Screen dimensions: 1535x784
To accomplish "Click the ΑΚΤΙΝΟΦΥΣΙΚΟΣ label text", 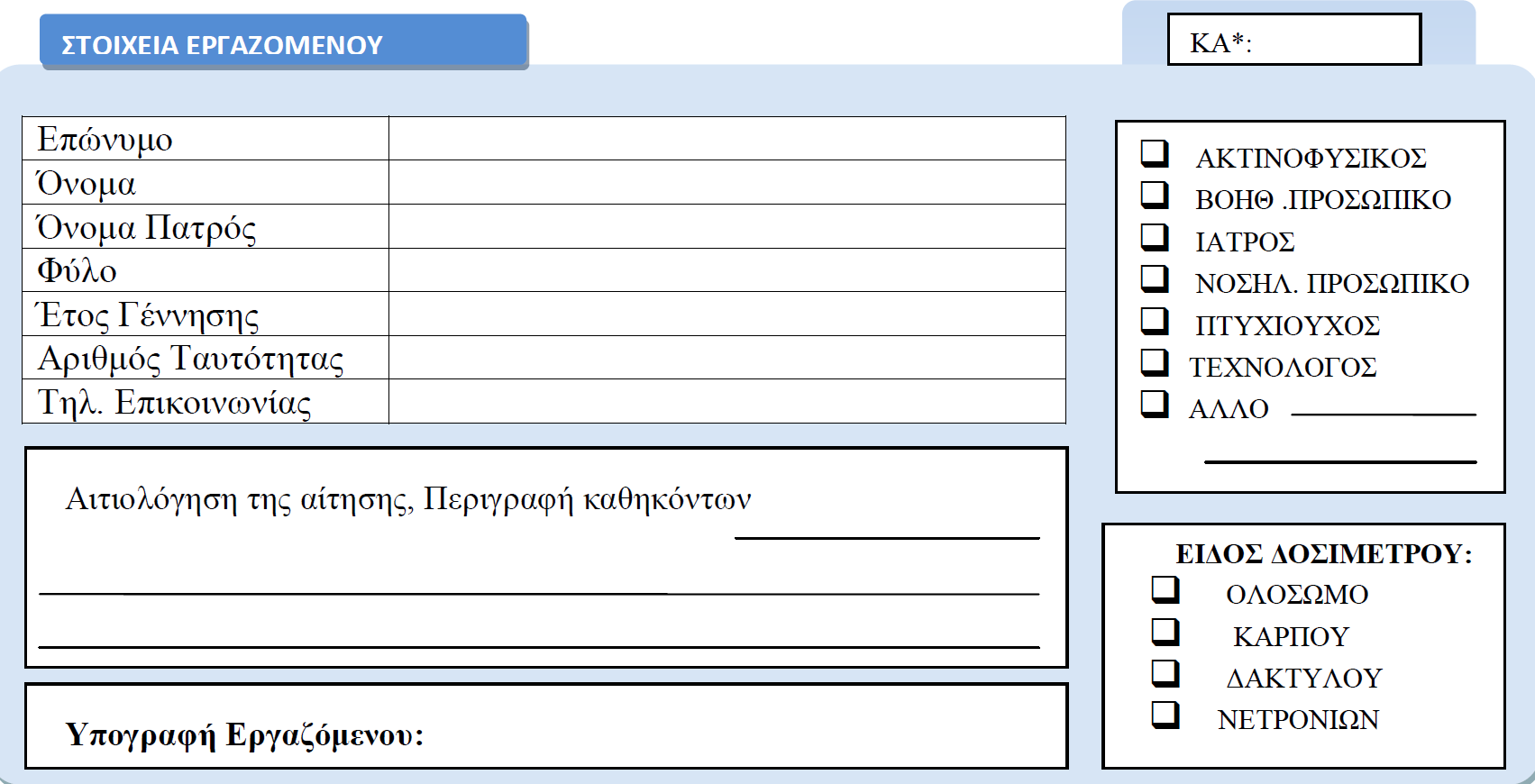I will point(1311,159).
